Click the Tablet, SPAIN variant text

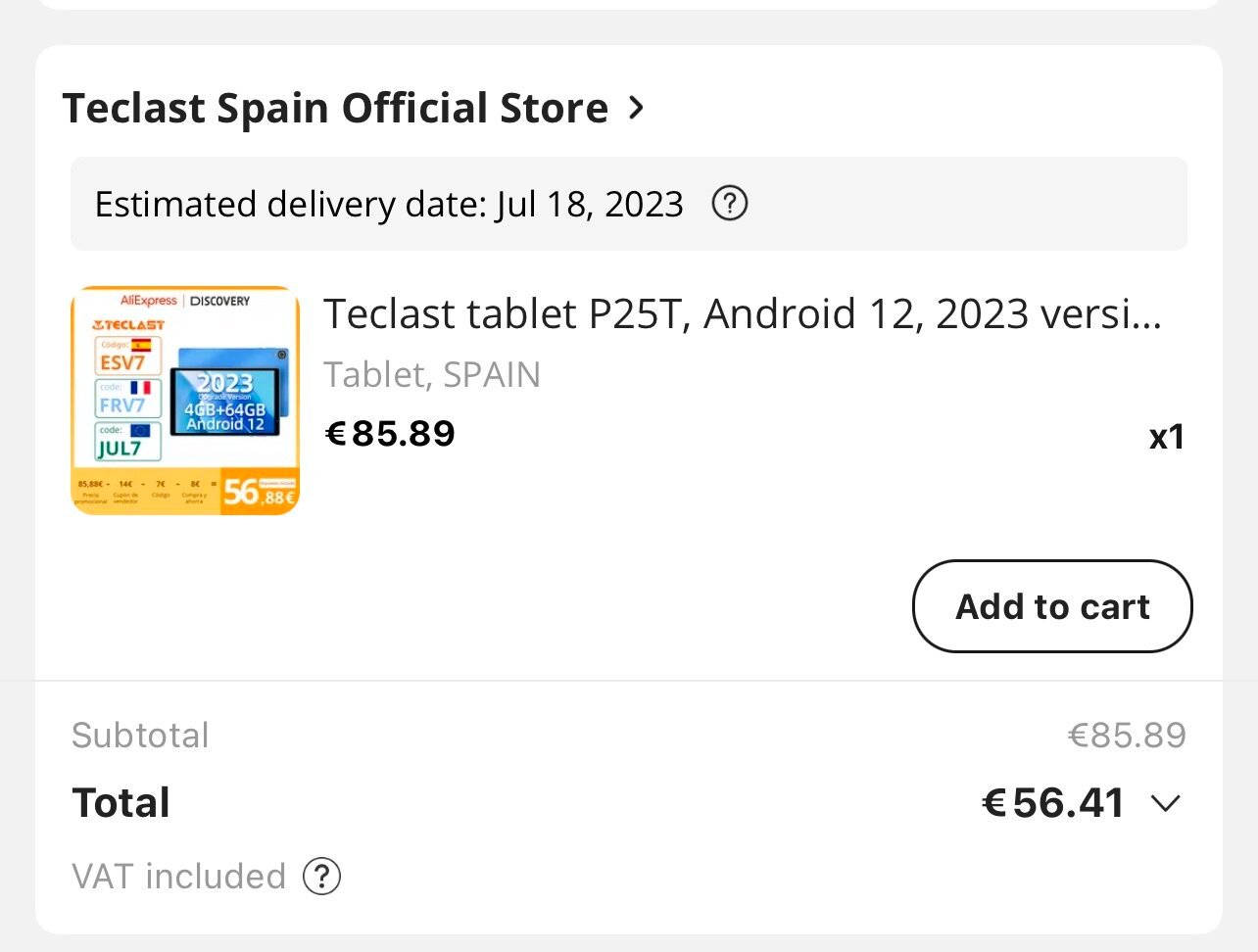coord(432,375)
